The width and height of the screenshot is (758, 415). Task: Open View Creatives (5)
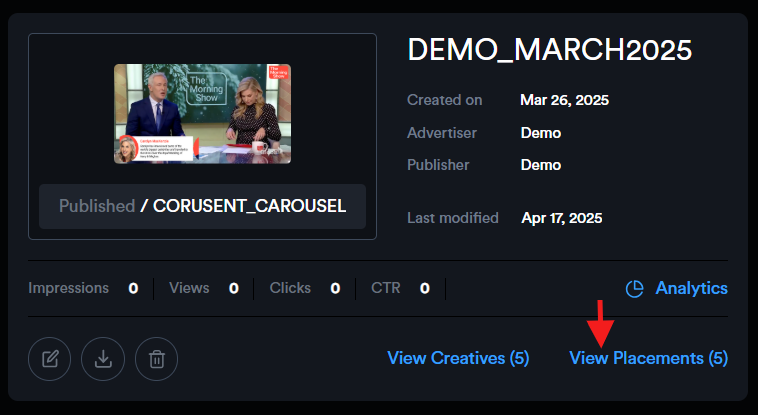click(457, 358)
